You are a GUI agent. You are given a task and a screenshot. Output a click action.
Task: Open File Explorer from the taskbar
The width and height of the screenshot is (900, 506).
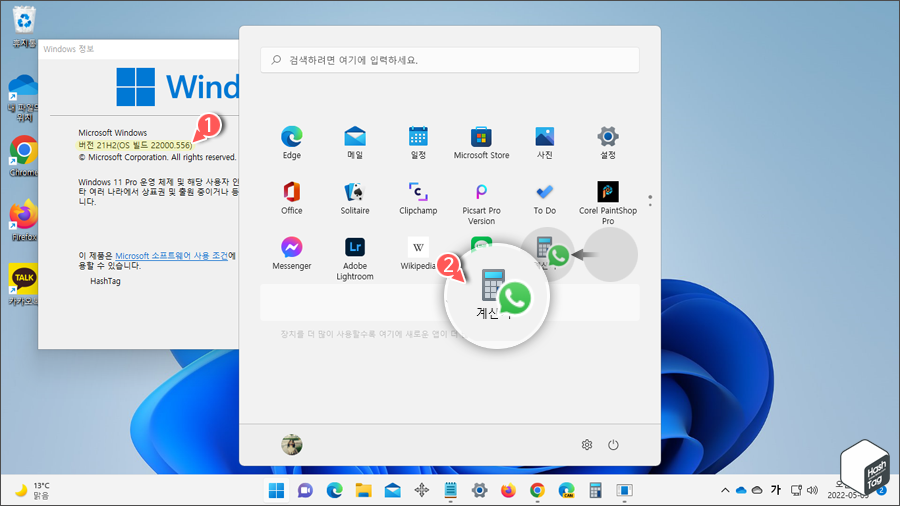363,491
